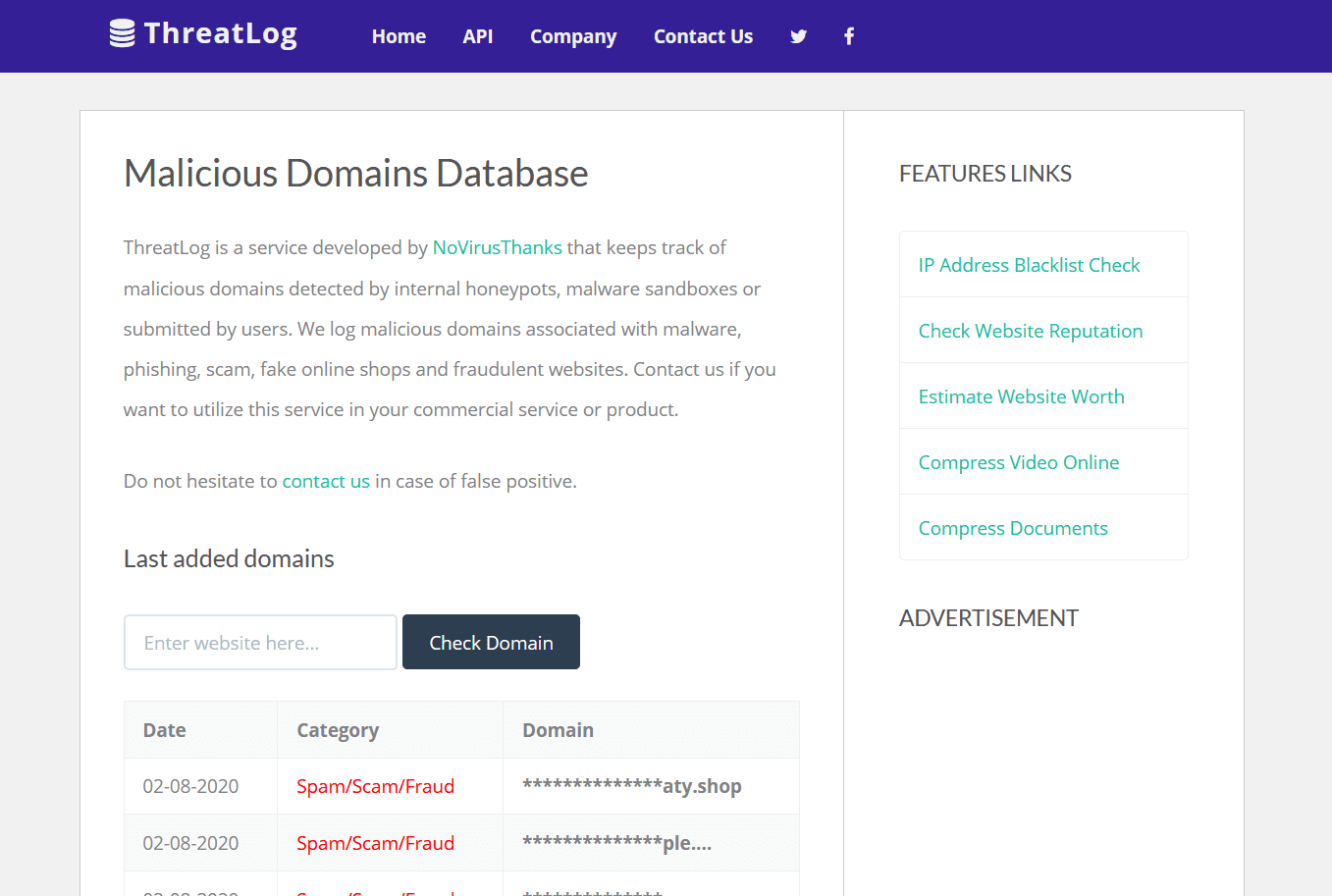
Task: Click the ThreatLog brand name
Action: coord(221,33)
